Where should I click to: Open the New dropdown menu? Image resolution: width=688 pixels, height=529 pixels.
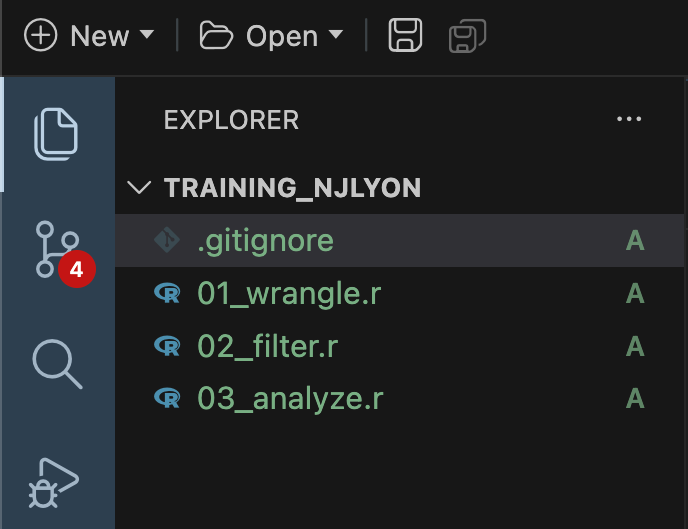coord(90,37)
